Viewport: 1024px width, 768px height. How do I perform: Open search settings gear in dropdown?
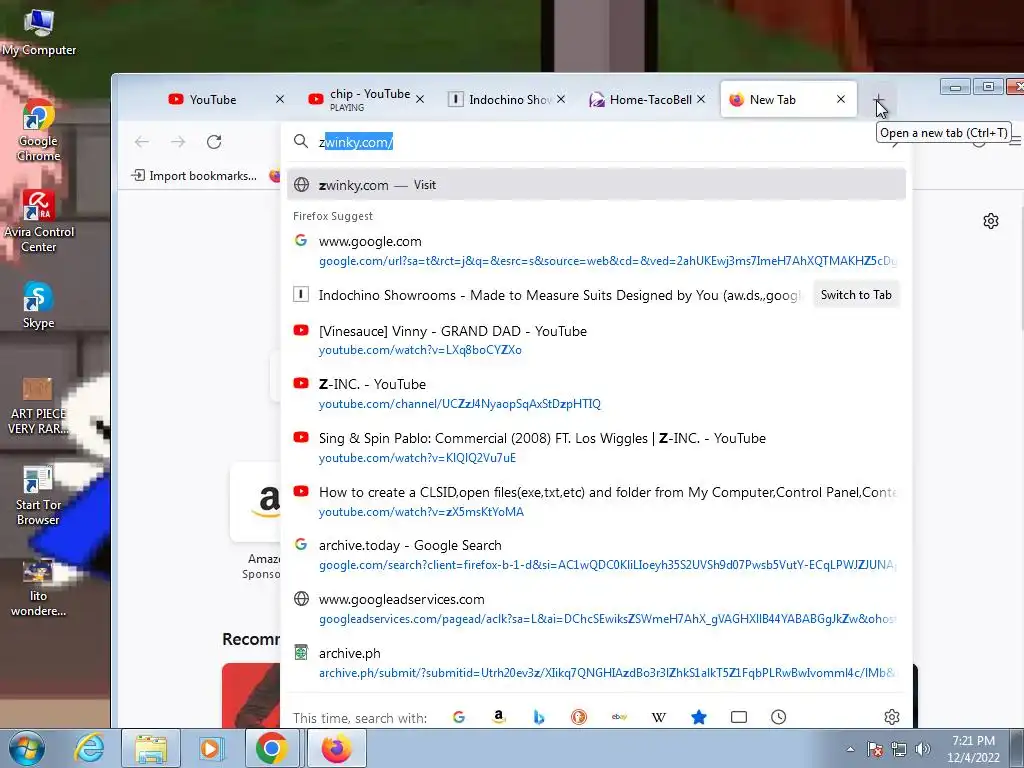pos(891,717)
